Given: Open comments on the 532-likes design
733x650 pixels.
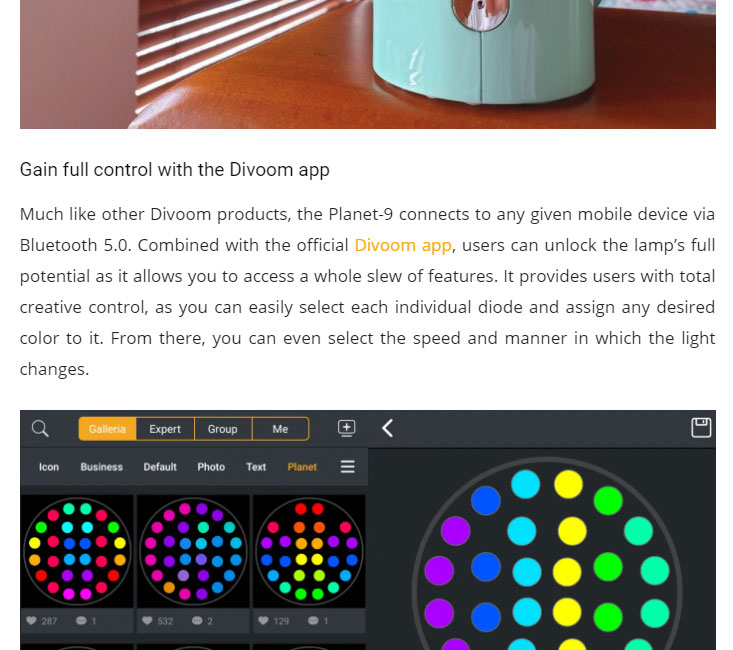Looking at the screenshot, I should coord(197,621).
